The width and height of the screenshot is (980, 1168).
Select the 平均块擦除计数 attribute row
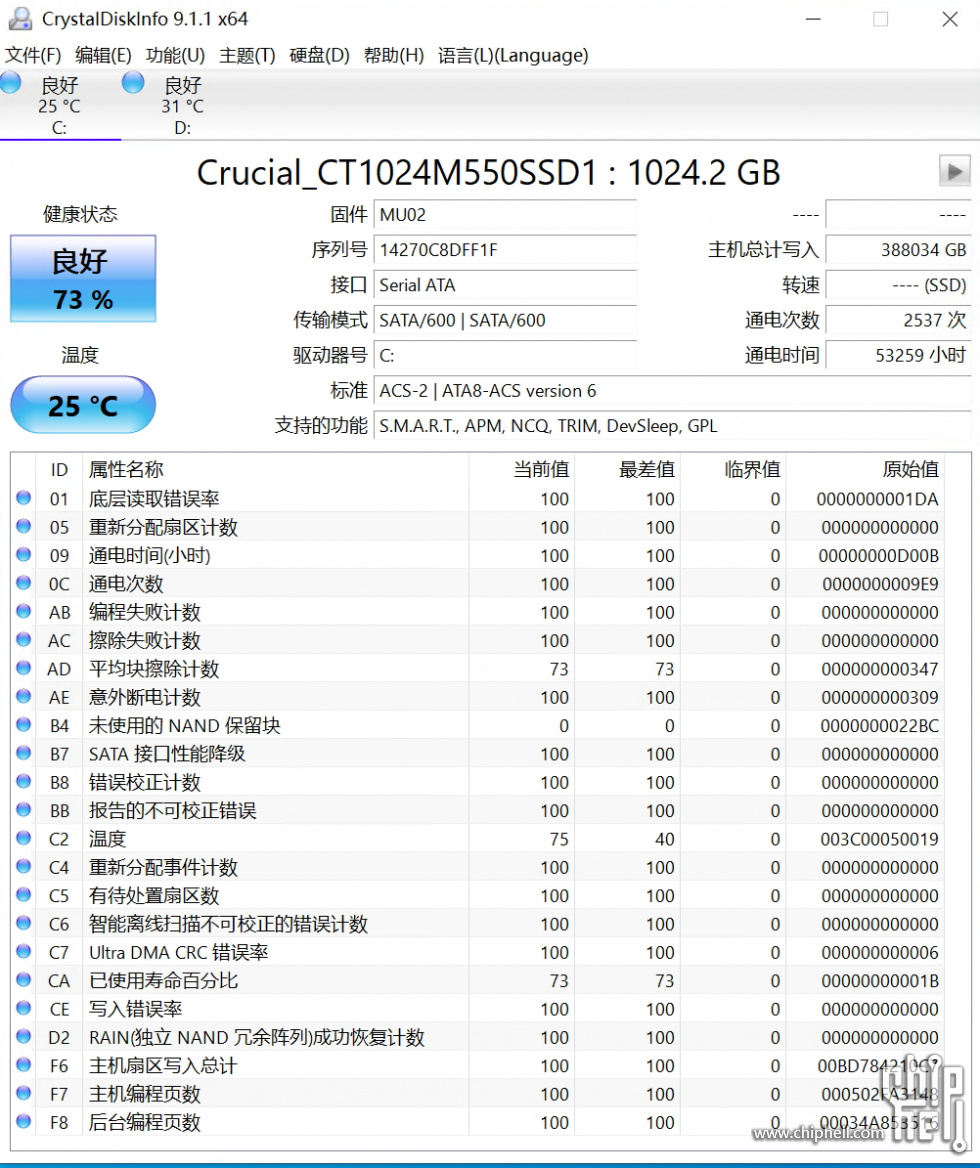(477, 668)
